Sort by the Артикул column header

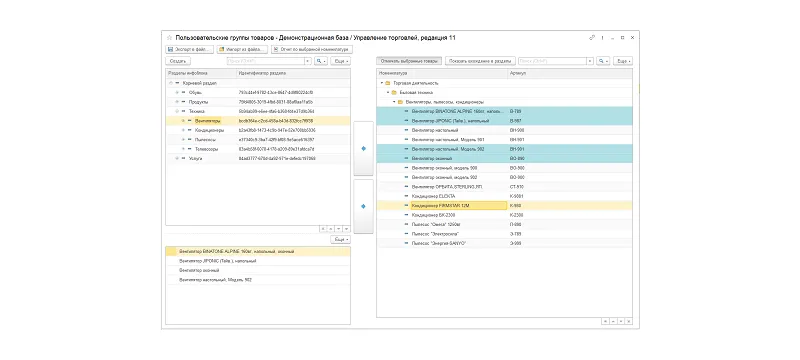coord(569,73)
